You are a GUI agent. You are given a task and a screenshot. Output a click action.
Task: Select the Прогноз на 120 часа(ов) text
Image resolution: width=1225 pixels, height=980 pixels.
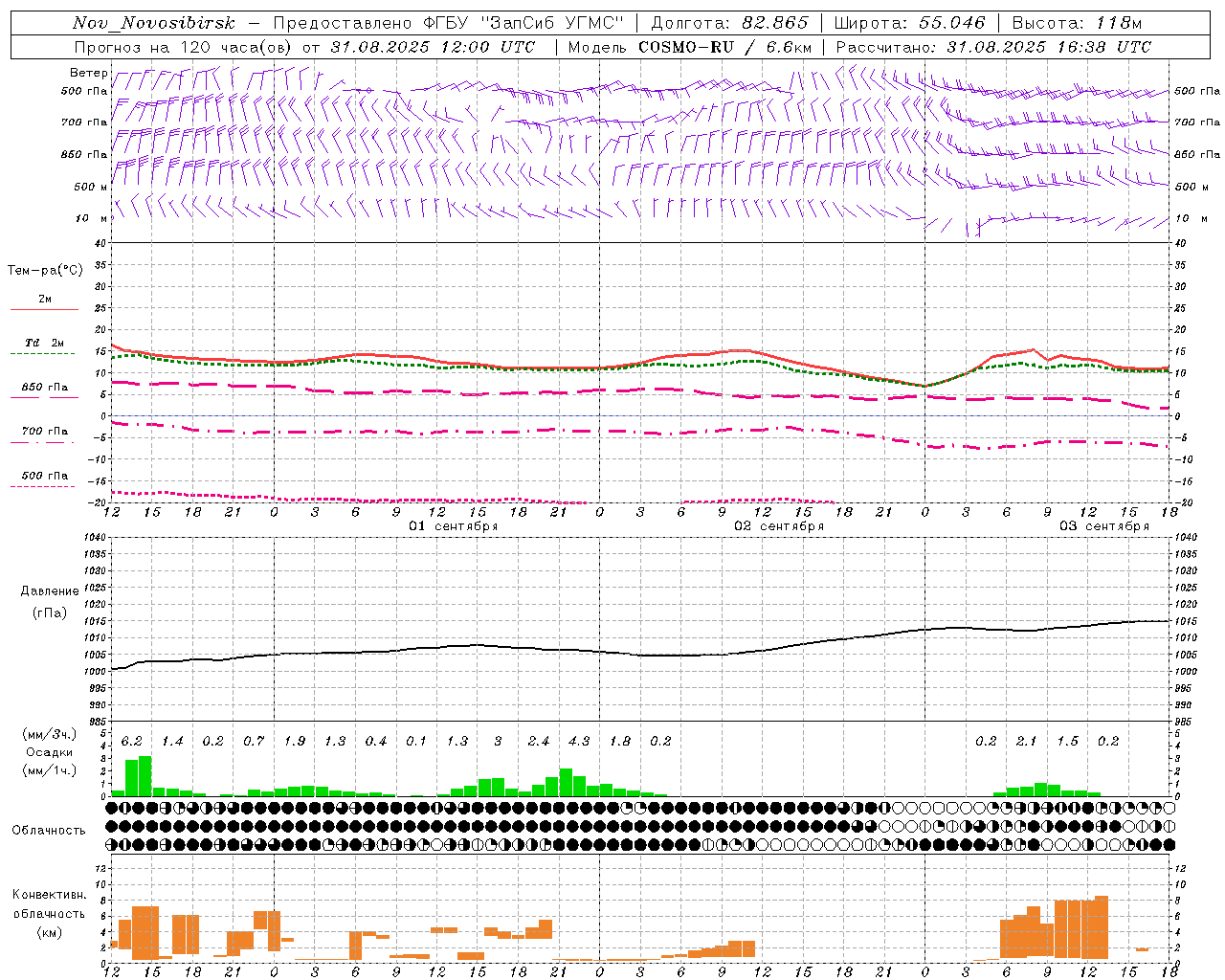click(x=185, y=47)
